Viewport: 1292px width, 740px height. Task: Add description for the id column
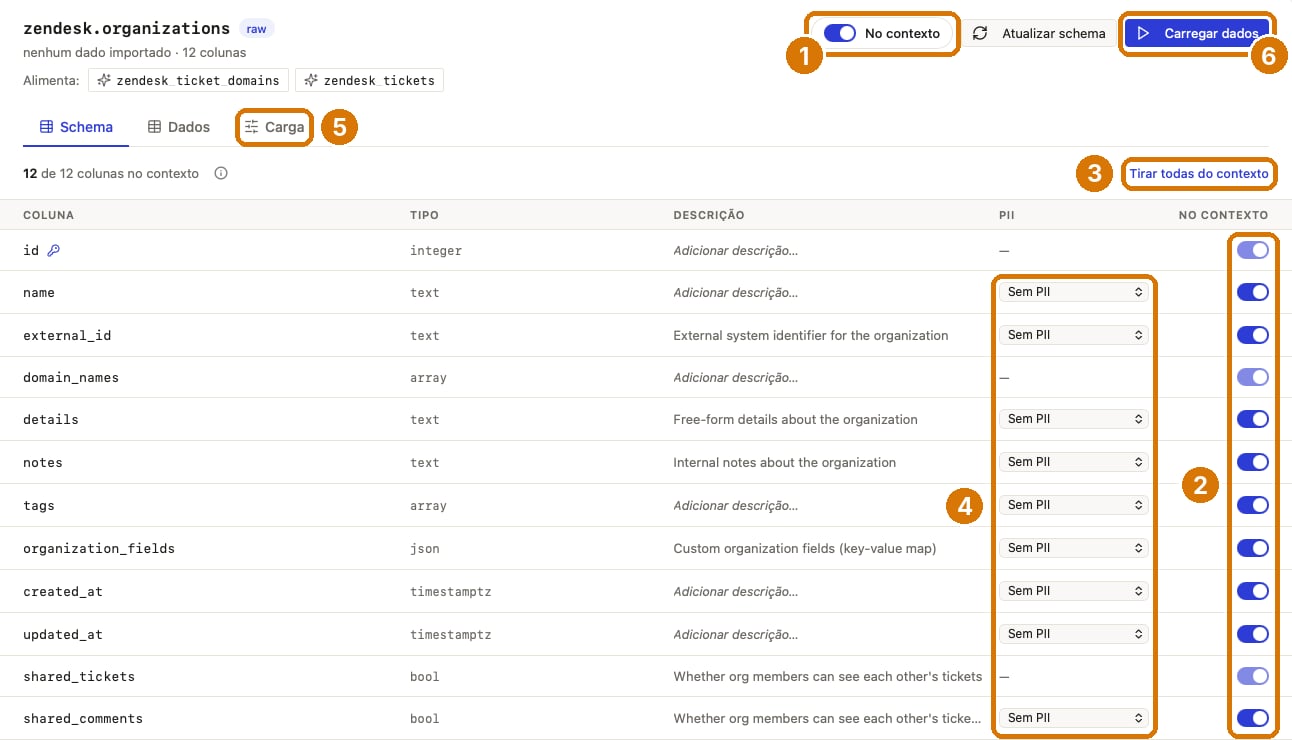[736, 250]
